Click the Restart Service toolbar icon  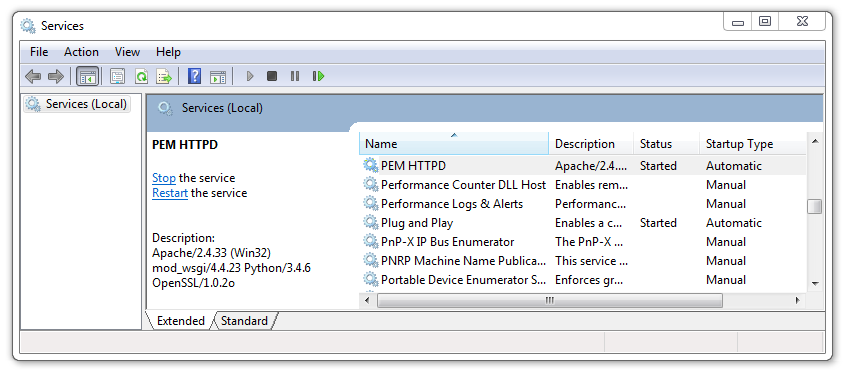tap(319, 76)
